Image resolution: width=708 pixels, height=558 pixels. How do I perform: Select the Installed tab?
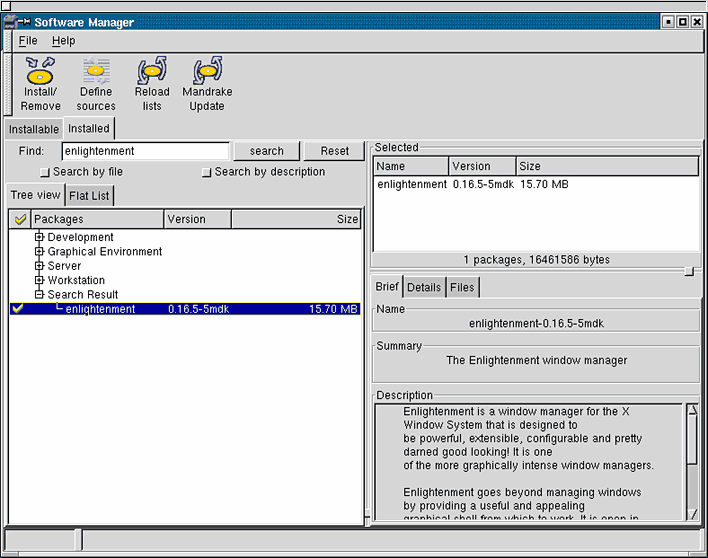coord(88,128)
